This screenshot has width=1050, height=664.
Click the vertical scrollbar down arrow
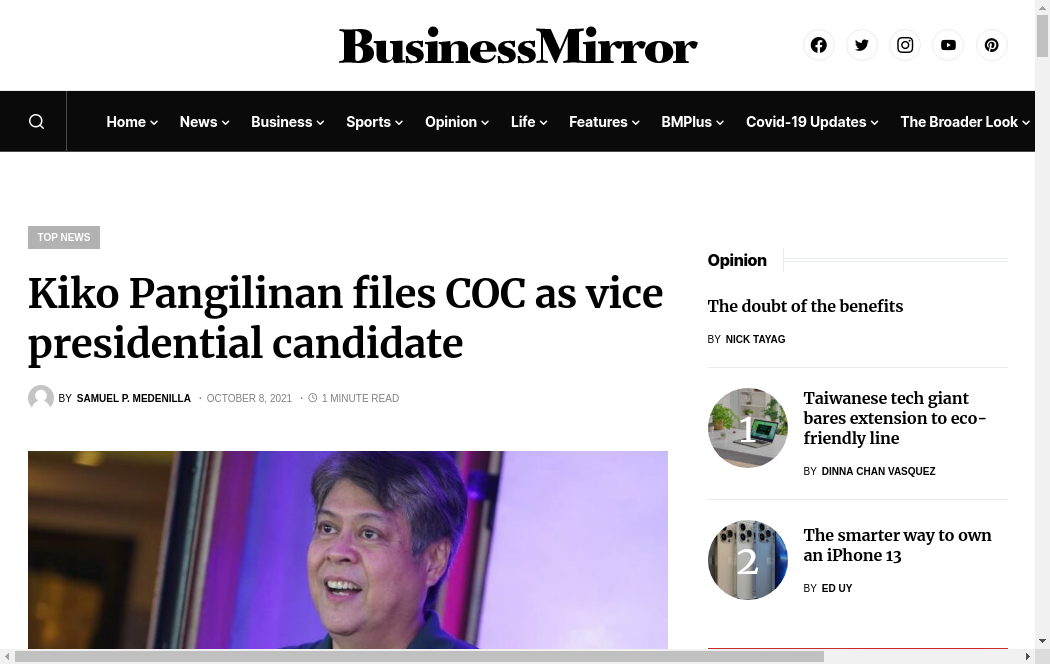(x=1043, y=641)
